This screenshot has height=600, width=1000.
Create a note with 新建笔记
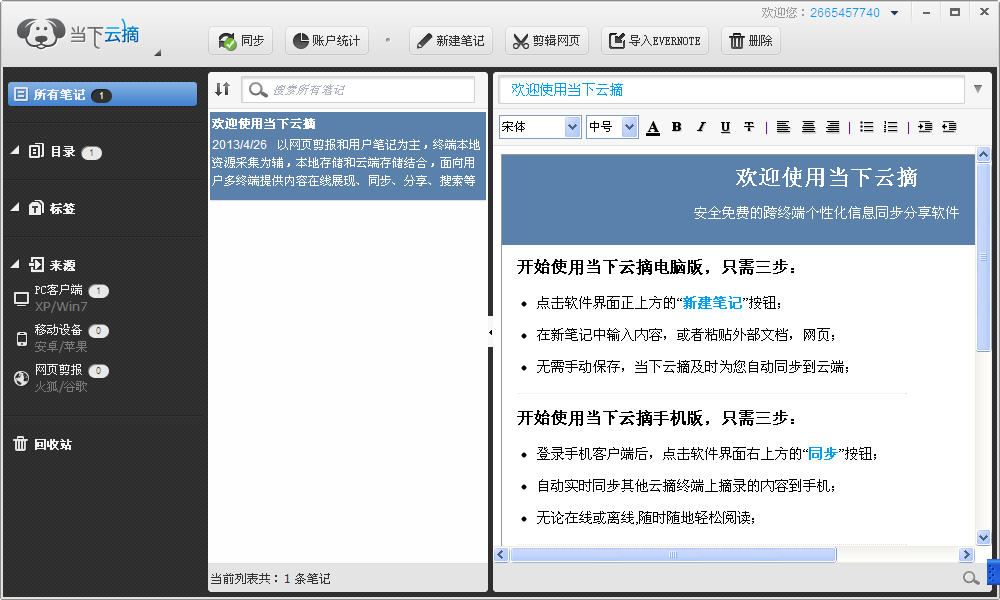(x=449, y=41)
